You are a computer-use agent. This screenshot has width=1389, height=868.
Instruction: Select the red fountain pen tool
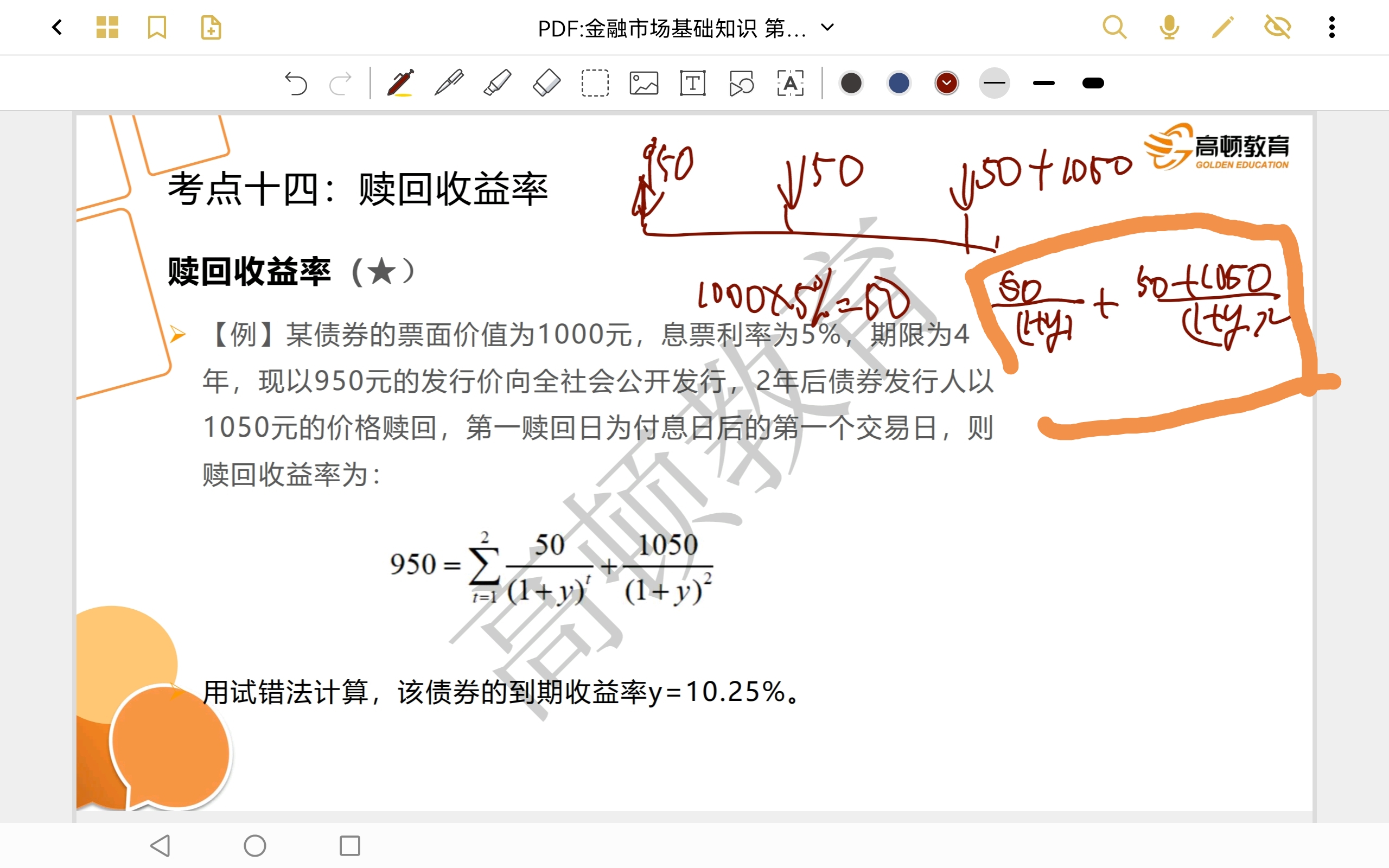[400, 83]
